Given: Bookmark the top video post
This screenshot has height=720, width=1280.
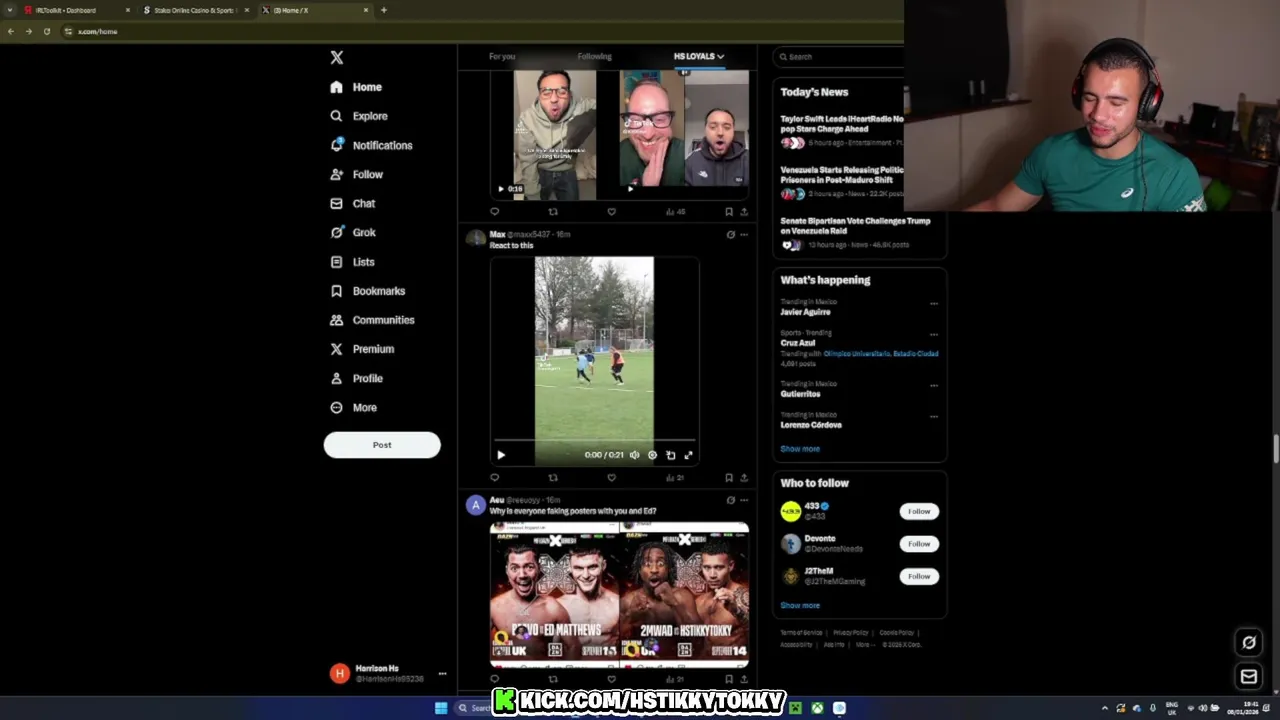Looking at the screenshot, I should tap(728, 212).
